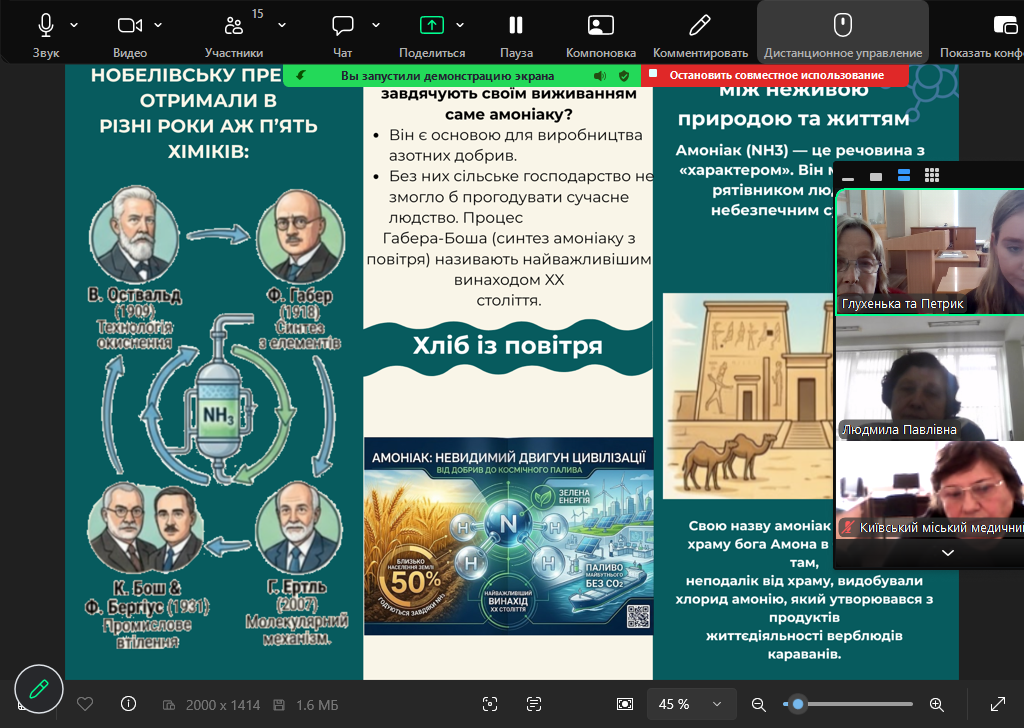Click the В. Оствальд portrait
Screen dimensions: 1024x728
[134, 234]
